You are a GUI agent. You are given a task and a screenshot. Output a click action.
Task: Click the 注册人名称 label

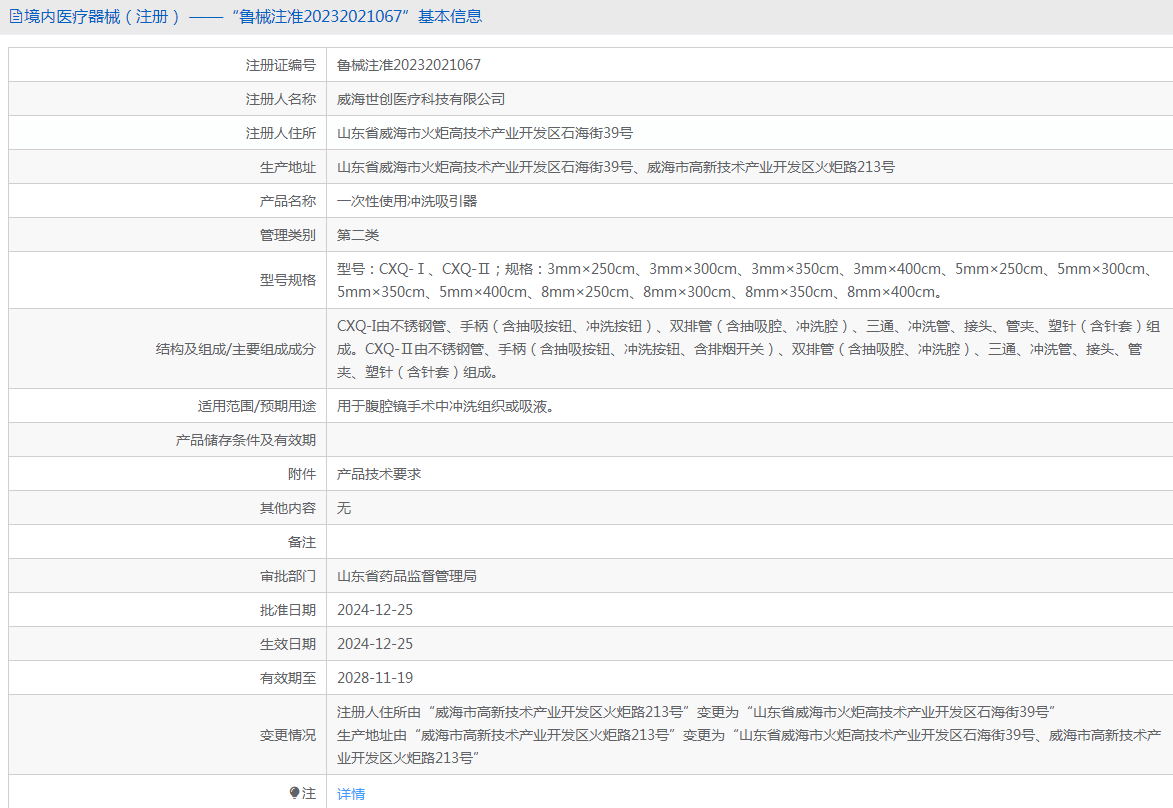281,100
